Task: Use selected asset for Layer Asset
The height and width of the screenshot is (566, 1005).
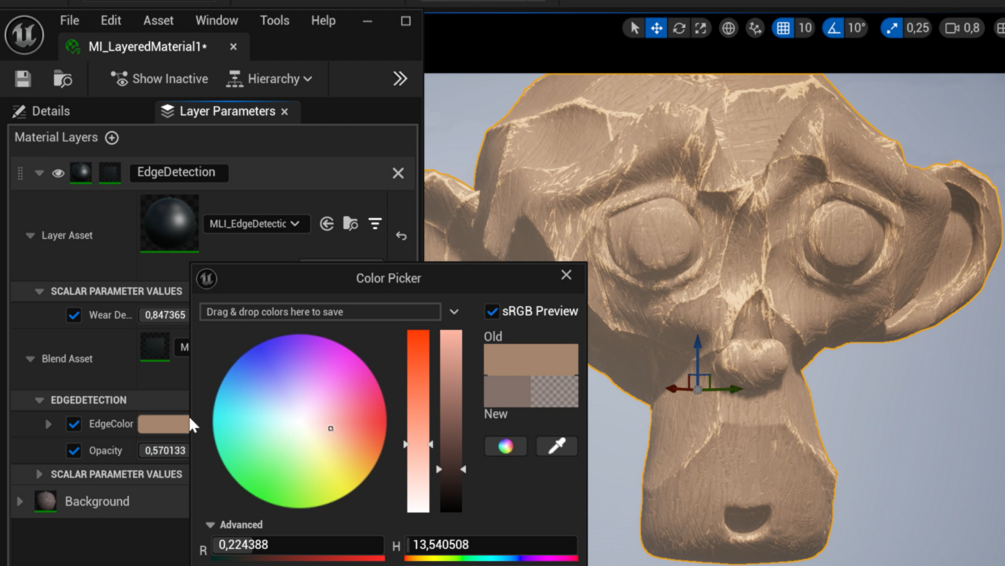Action: pyautogui.click(x=327, y=224)
